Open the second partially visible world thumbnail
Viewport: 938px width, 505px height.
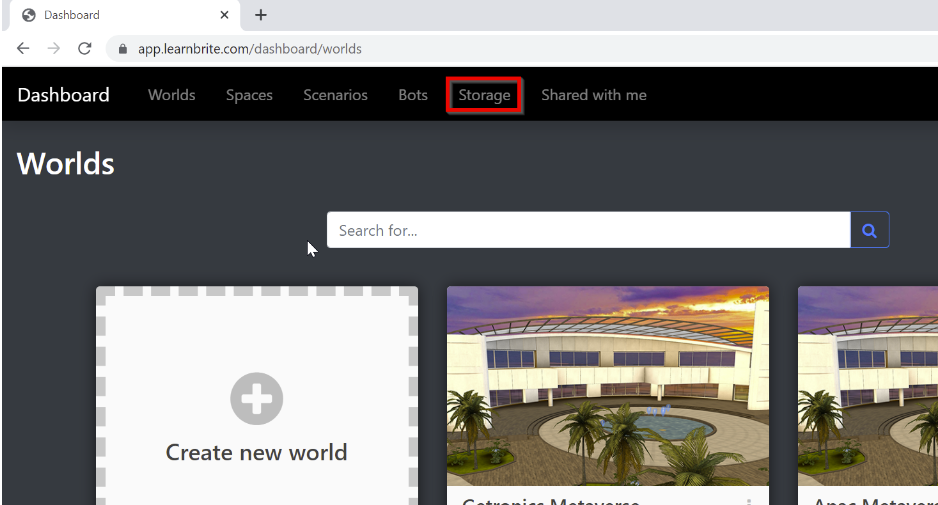pos(868,386)
